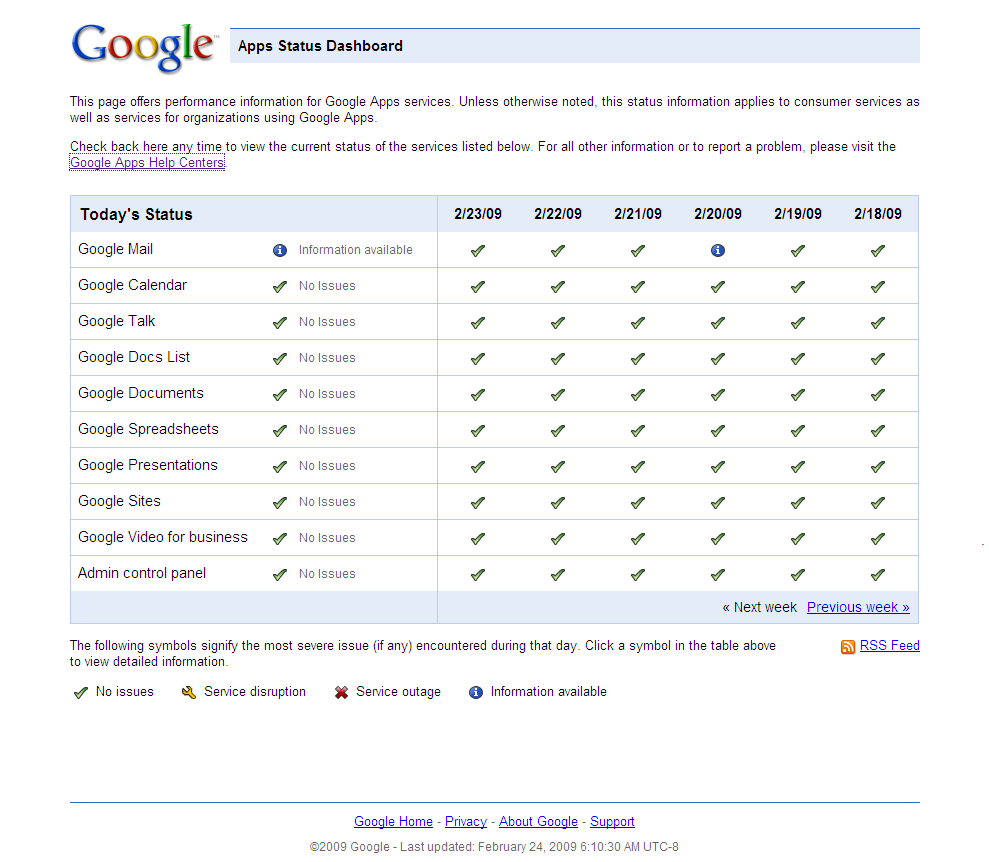Click Google Documents today's No Issues checkmark

tap(280, 394)
